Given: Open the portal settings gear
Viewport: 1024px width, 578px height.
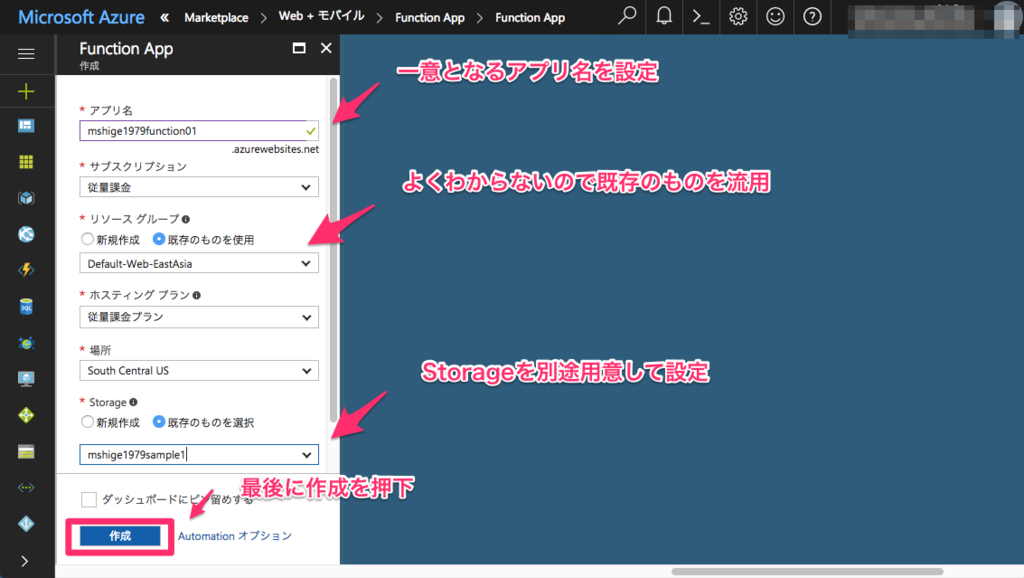Looking at the screenshot, I should coord(737,17).
